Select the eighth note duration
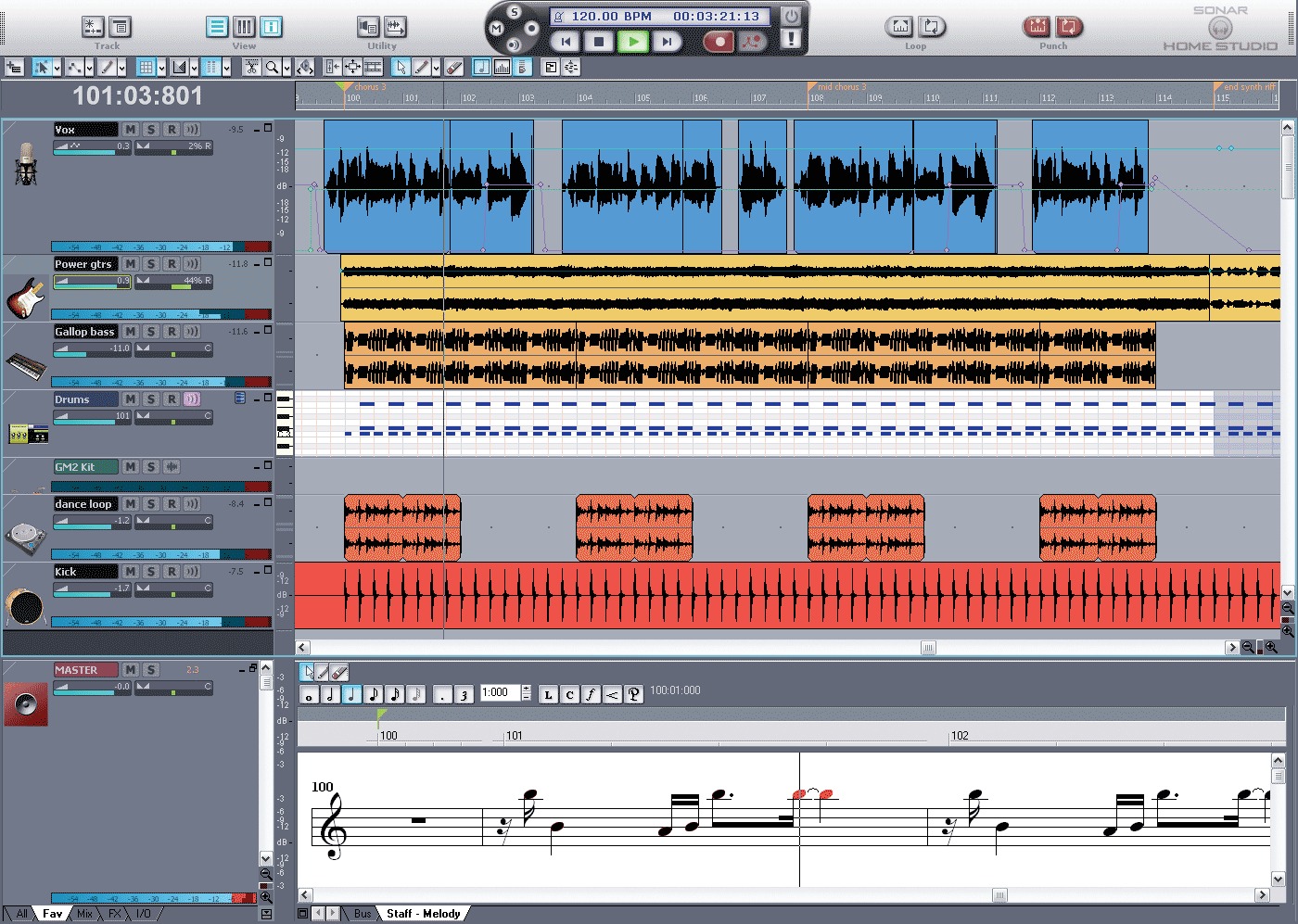Image resolution: width=1298 pixels, height=924 pixels. pos(374,694)
